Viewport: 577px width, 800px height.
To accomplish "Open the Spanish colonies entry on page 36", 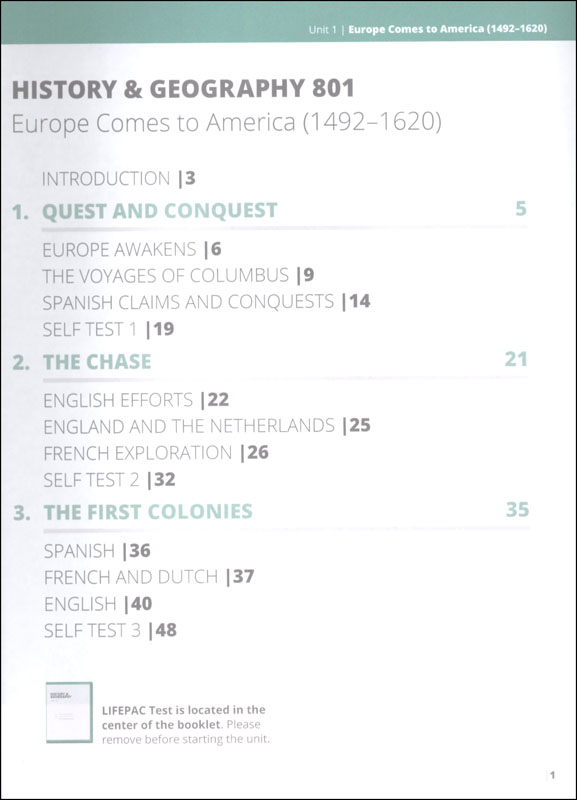I will point(97,551).
